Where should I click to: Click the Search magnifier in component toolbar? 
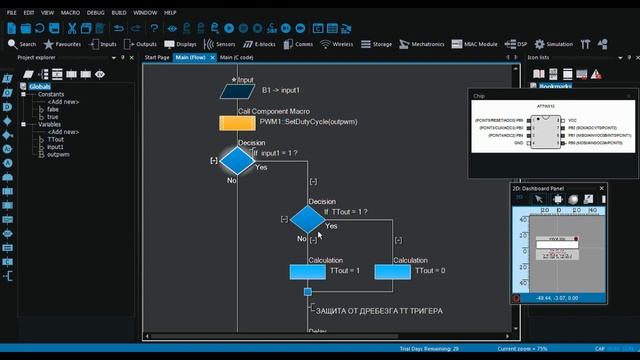click(12, 44)
